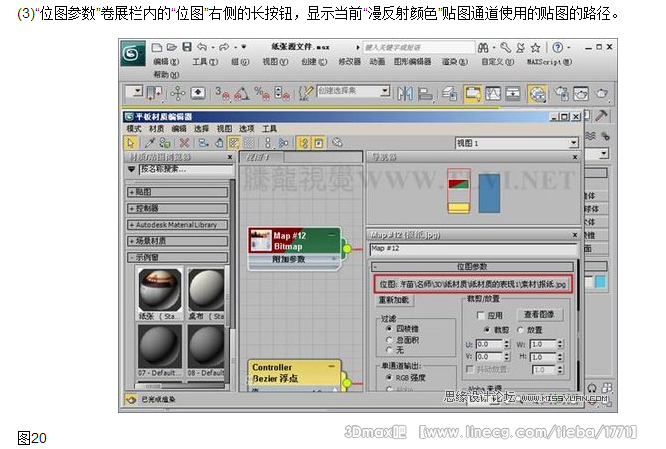
Task: Select the 裁剪 crop radio button
Action: click(487, 330)
